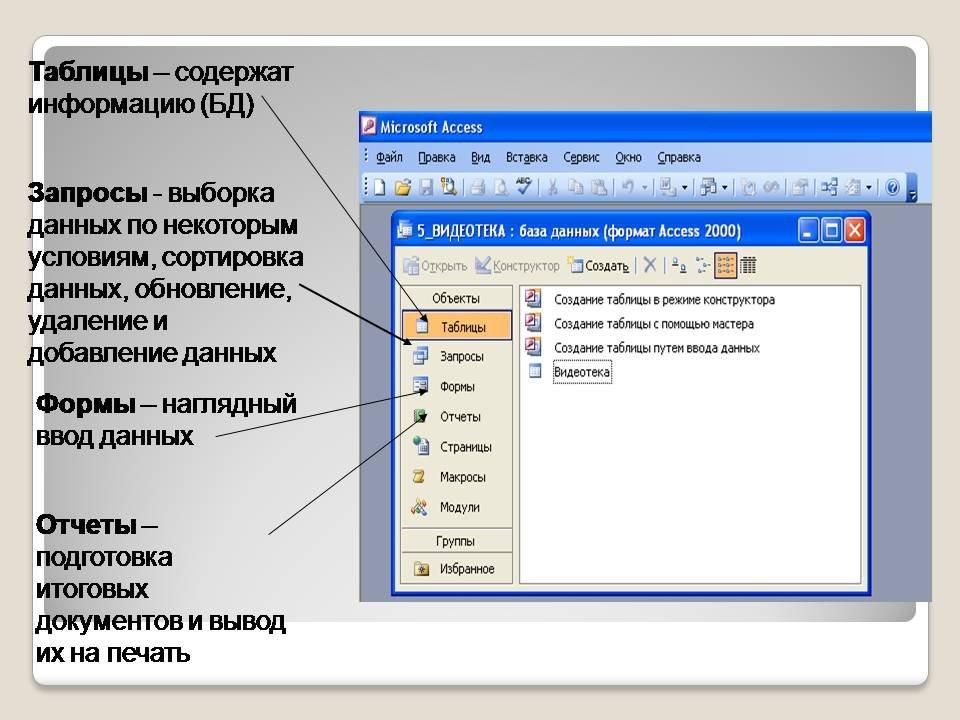Open the Формы objects section
Image resolution: width=960 pixels, height=720 pixels.
point(457,386)
